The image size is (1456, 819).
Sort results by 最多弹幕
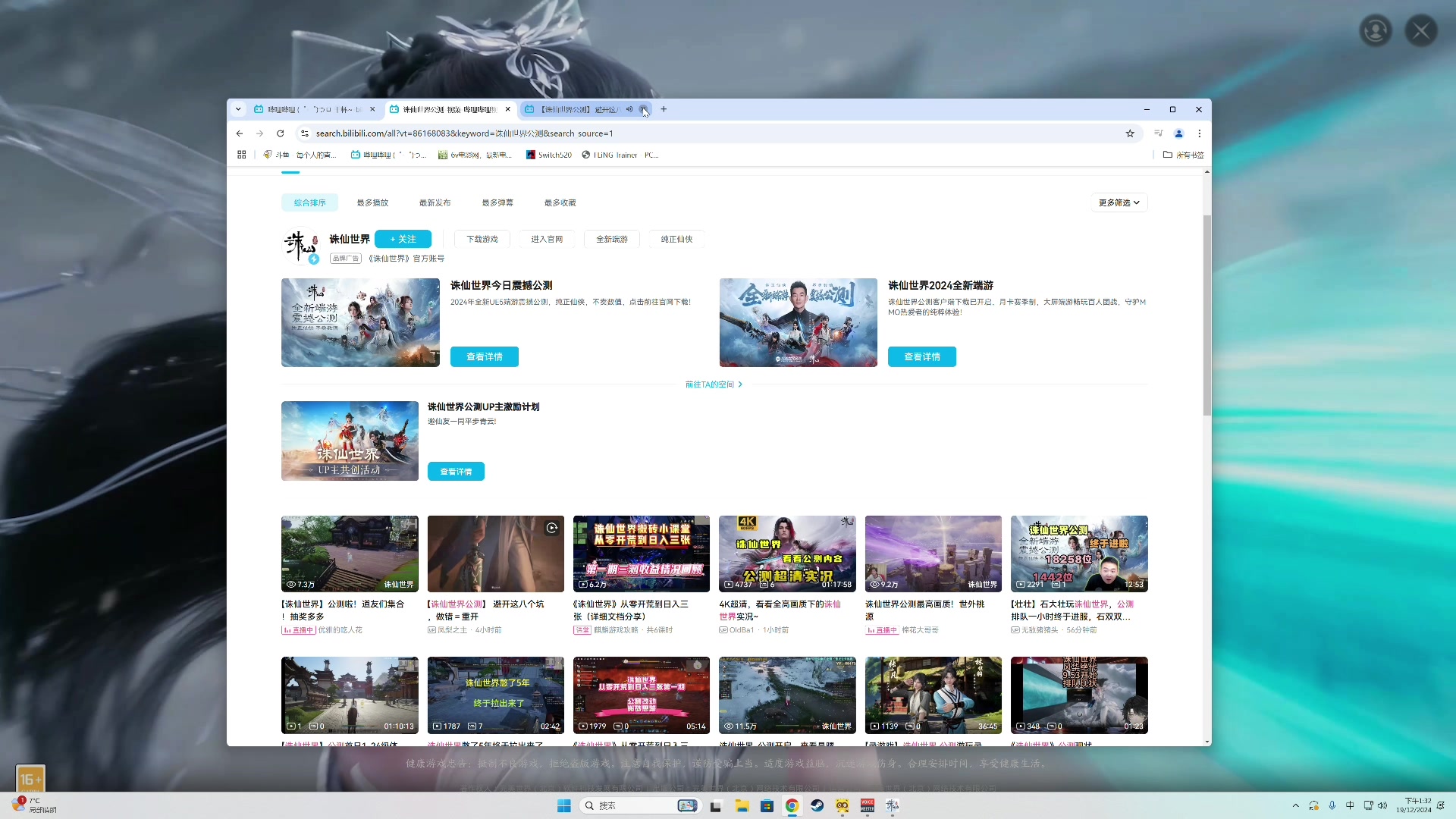point(497,202)
